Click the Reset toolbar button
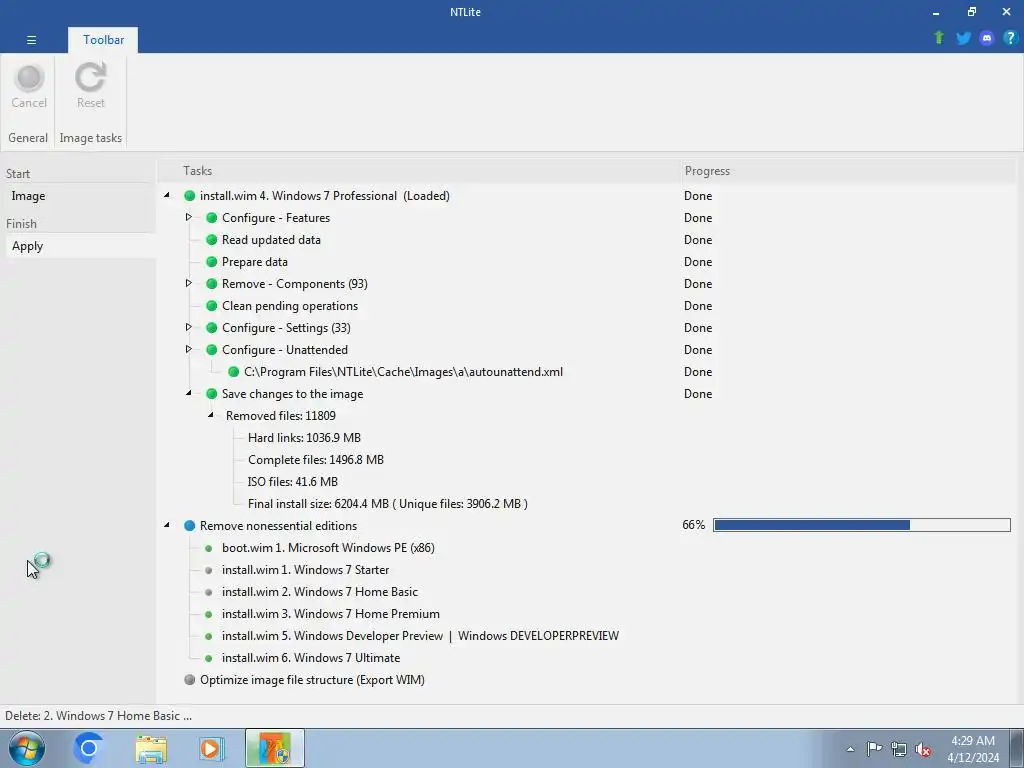This screenshot has width=1024, height=768. [90, 86]
